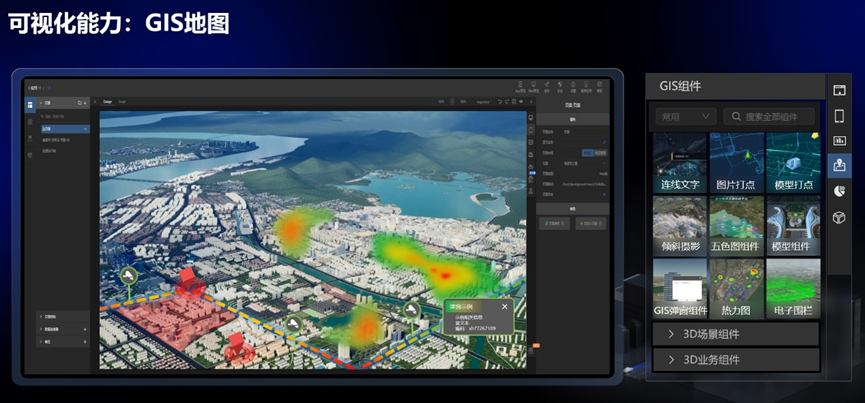Focus the page search field
The height and width of the screenshot is (403, 865).
click(63, 116)
